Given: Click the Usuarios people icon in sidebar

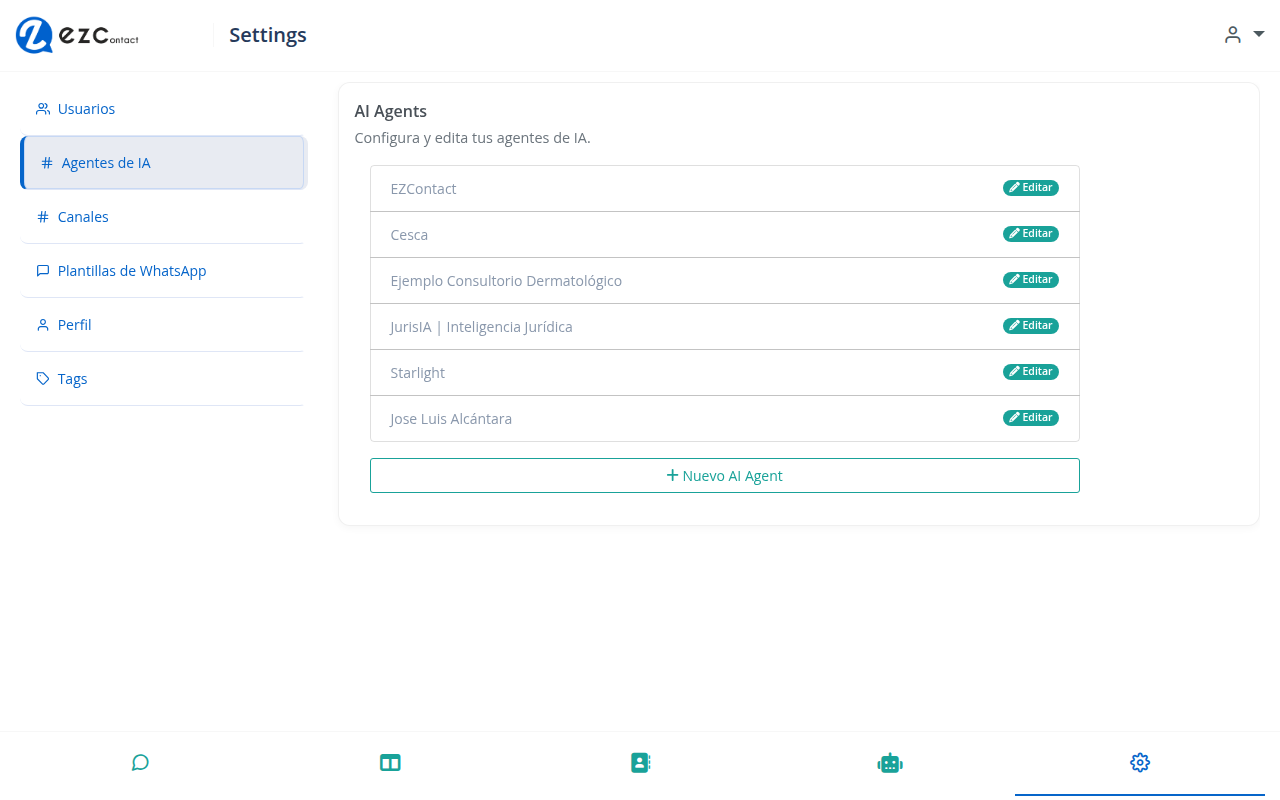Looking at the screenshot, I should point(42,108).
